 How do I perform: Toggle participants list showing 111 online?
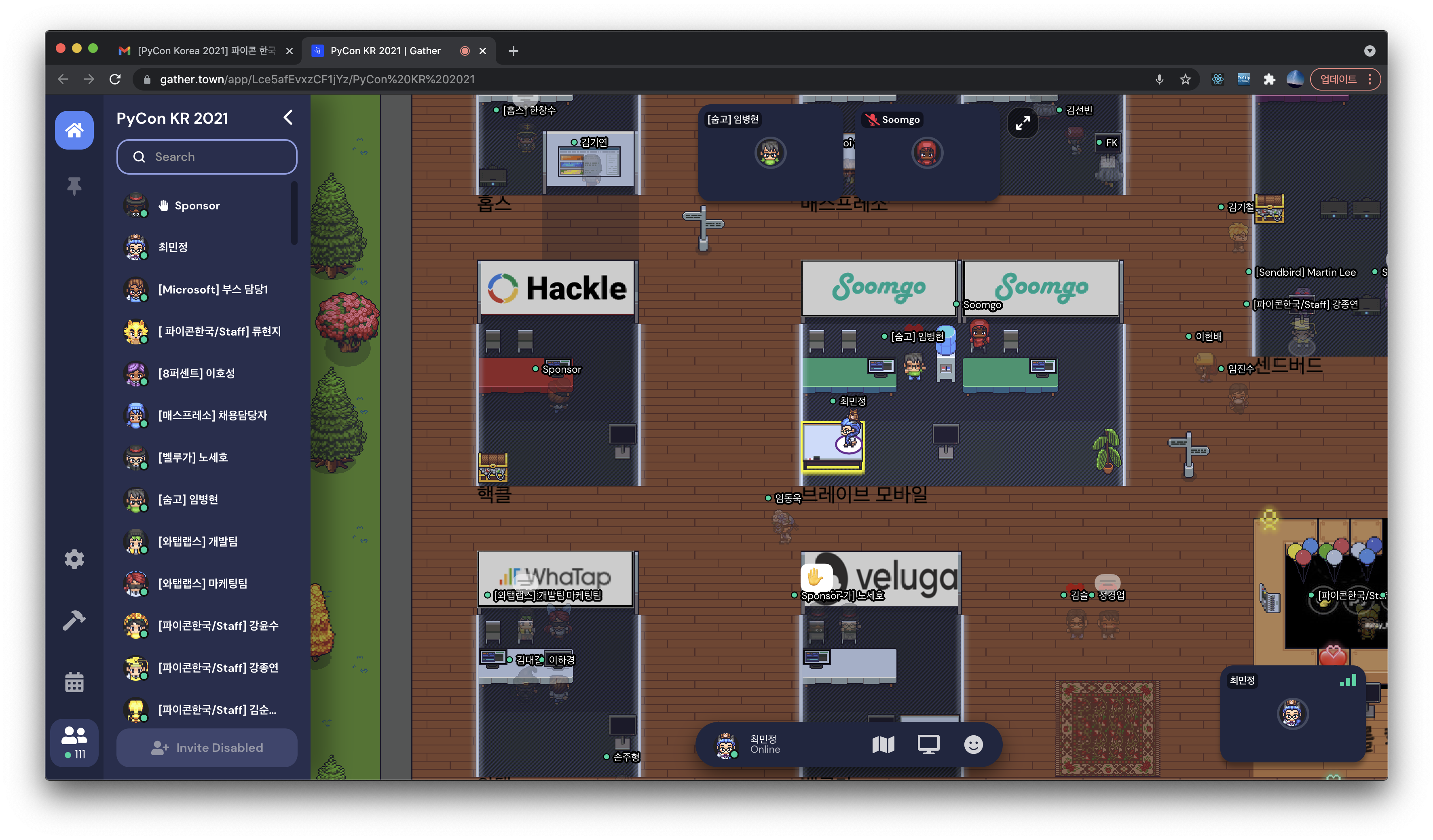tap(74, 742)
